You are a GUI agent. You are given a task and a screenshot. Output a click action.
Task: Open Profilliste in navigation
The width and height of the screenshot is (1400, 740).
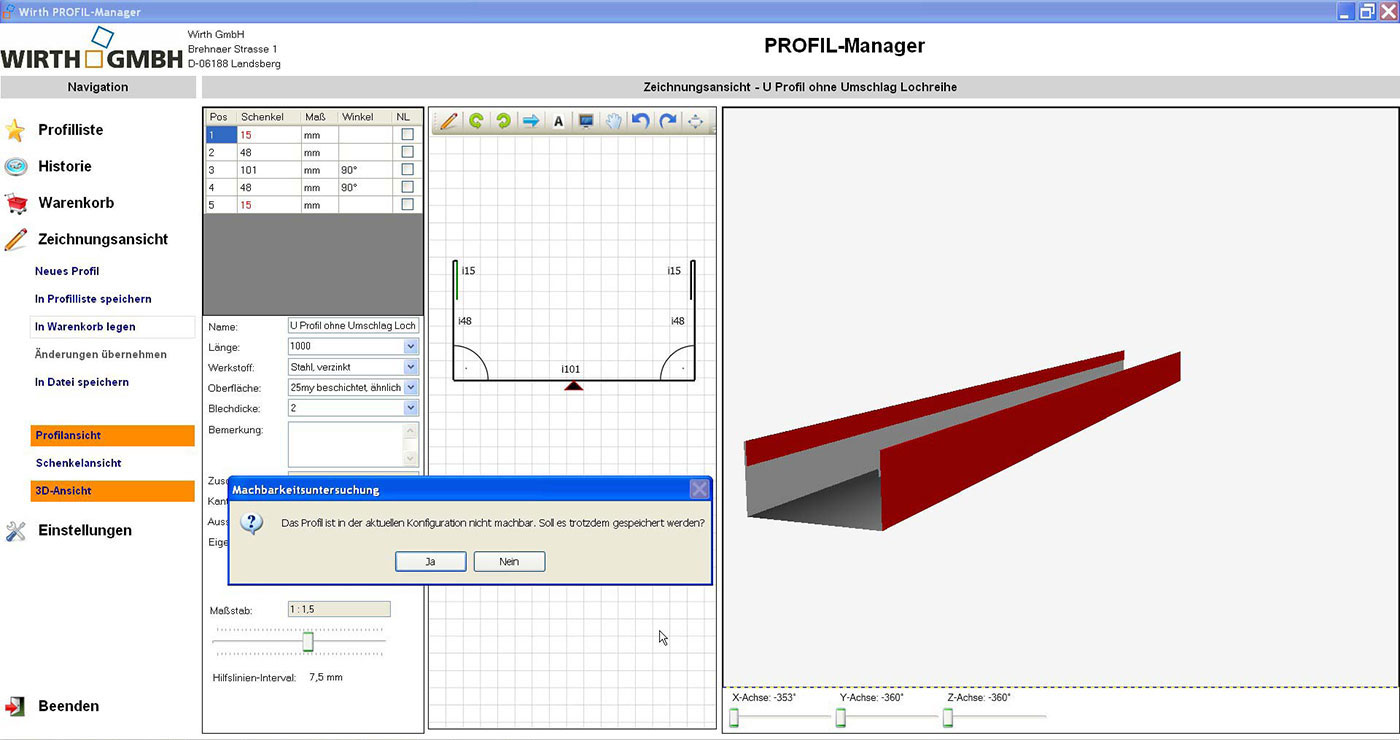pyautogui.click(x=70, y=130)
